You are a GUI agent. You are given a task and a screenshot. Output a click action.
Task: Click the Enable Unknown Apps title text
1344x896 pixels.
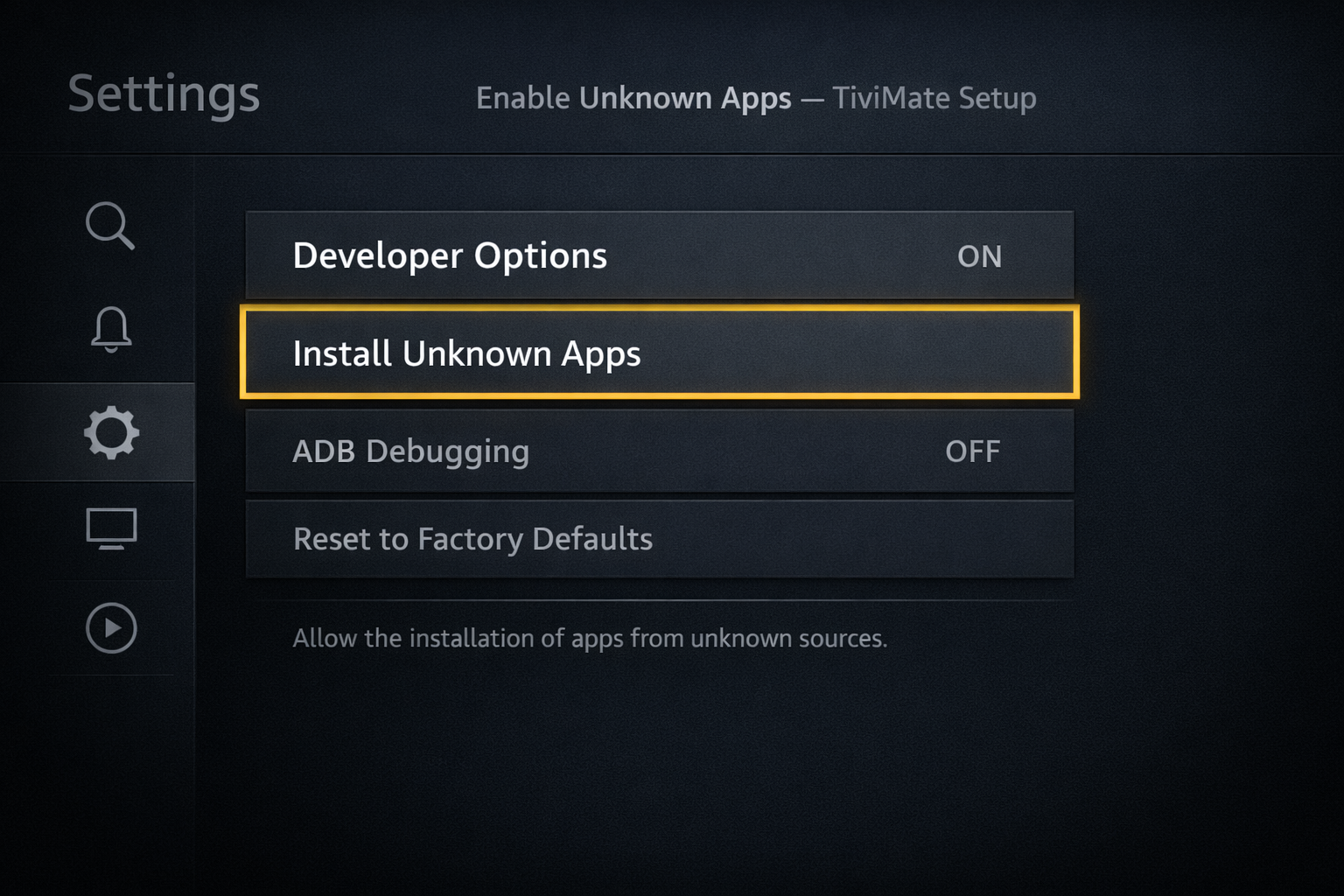pos(634,98)
